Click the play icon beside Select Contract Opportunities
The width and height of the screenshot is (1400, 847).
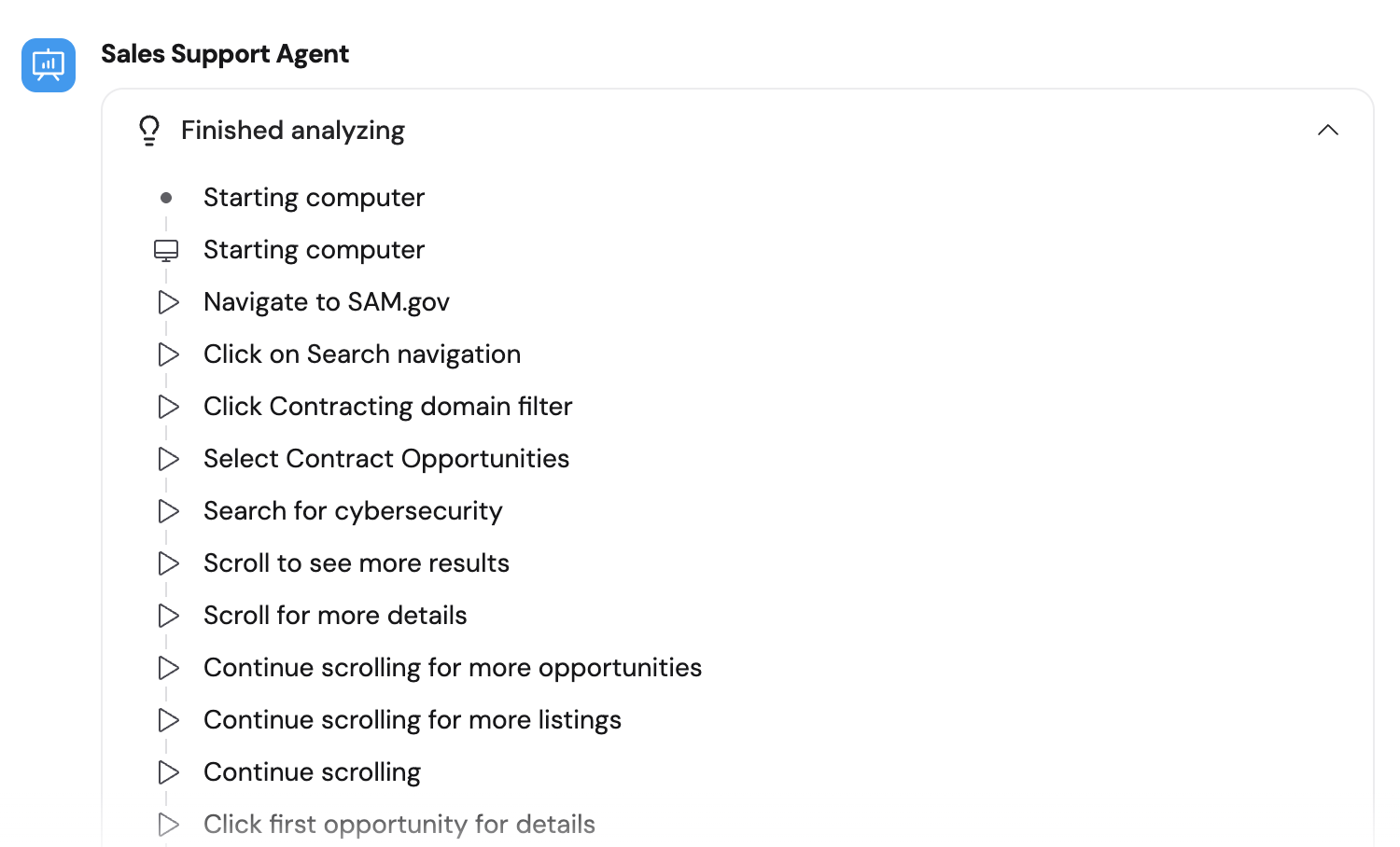pyautogui.click(x=168, y=458)
